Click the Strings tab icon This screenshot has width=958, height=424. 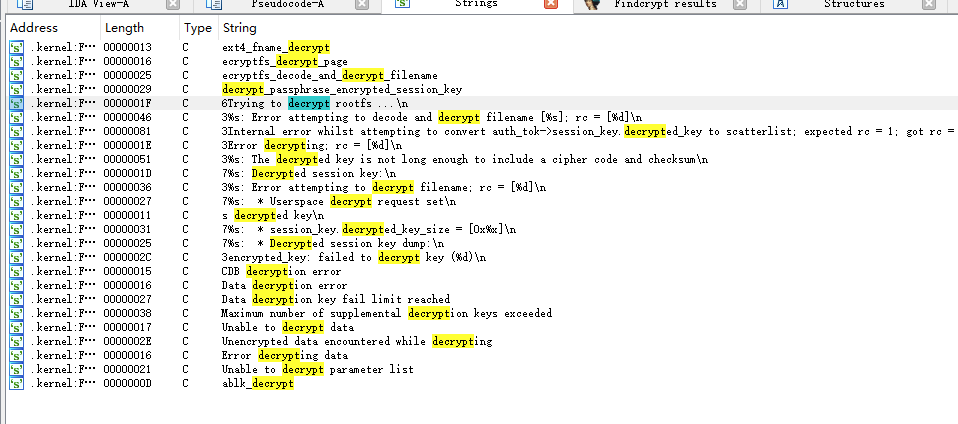pyautogui.click(x=403, y=5)
